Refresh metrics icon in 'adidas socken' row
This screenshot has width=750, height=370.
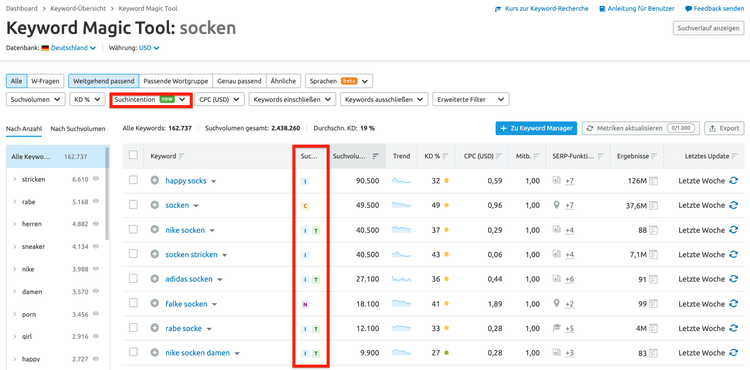[733, 279]
